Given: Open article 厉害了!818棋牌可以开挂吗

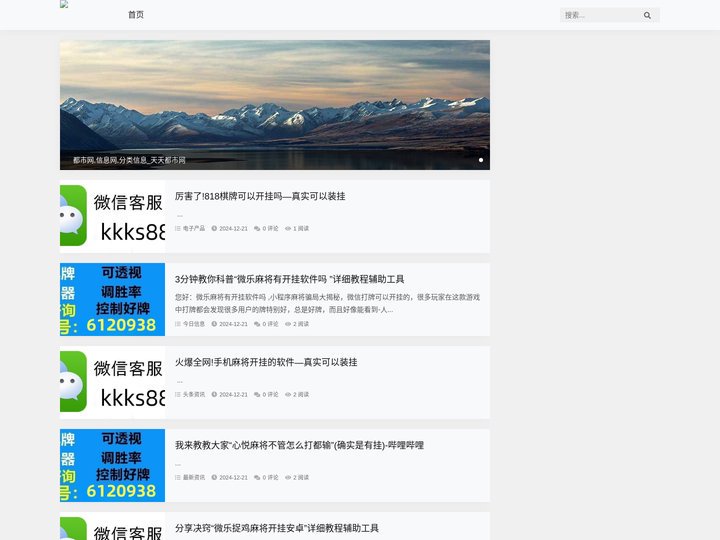Looking at the screenshot, I should pos(260,196).
